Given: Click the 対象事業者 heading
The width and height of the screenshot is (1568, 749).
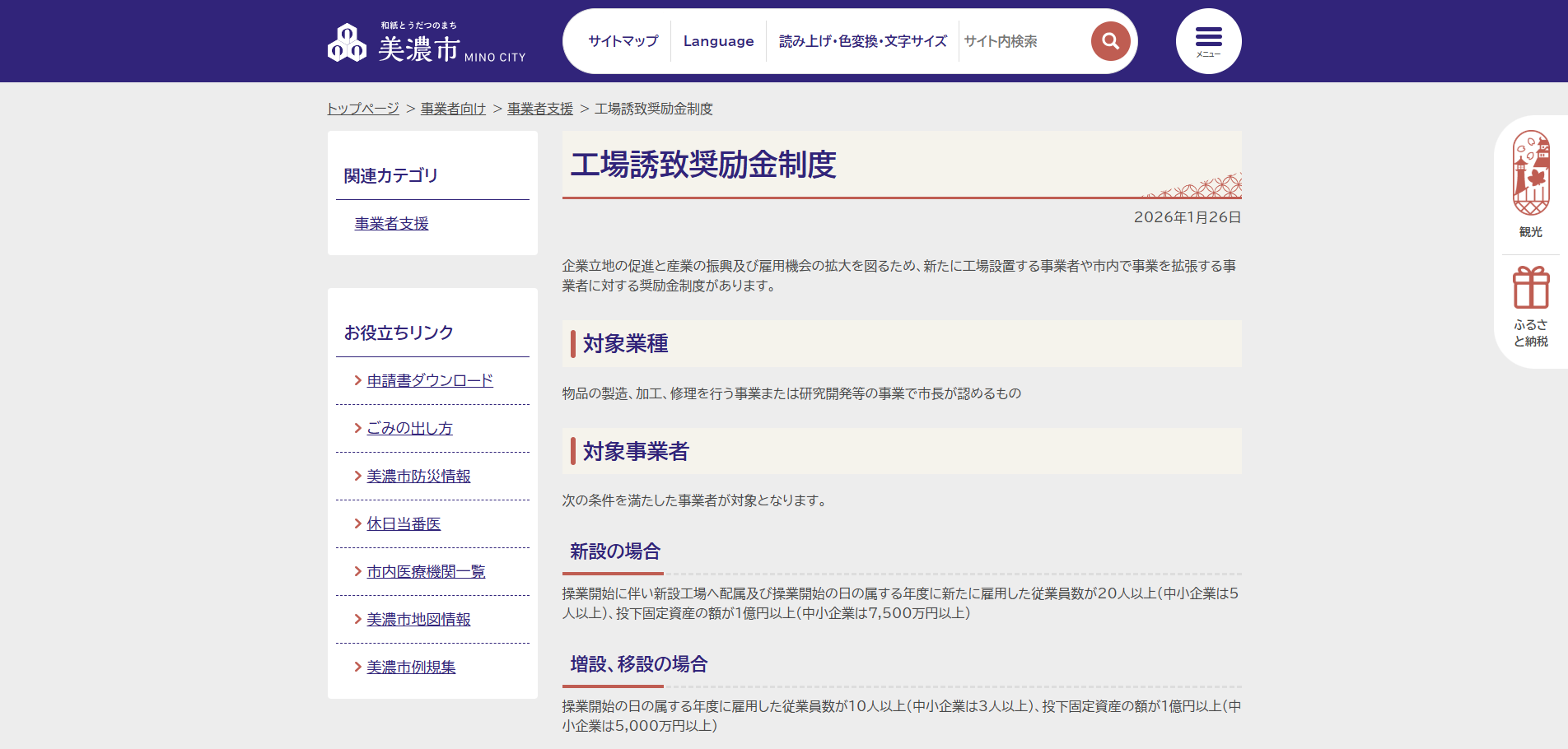Looking at the screenshot, I should point(636,451).
